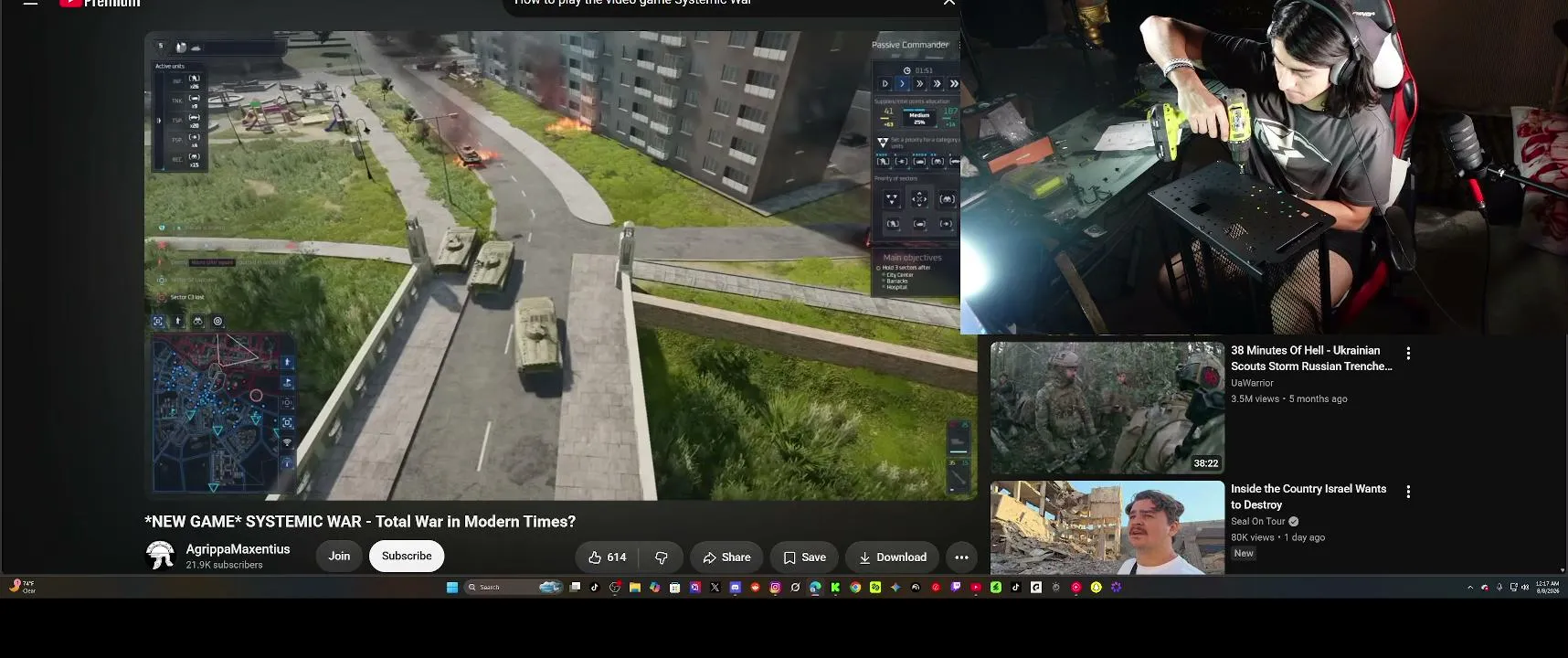Join the AgrippaMaxentius channel membership
The width and height of the screenshot is (1568, 658).
point(339,557)
